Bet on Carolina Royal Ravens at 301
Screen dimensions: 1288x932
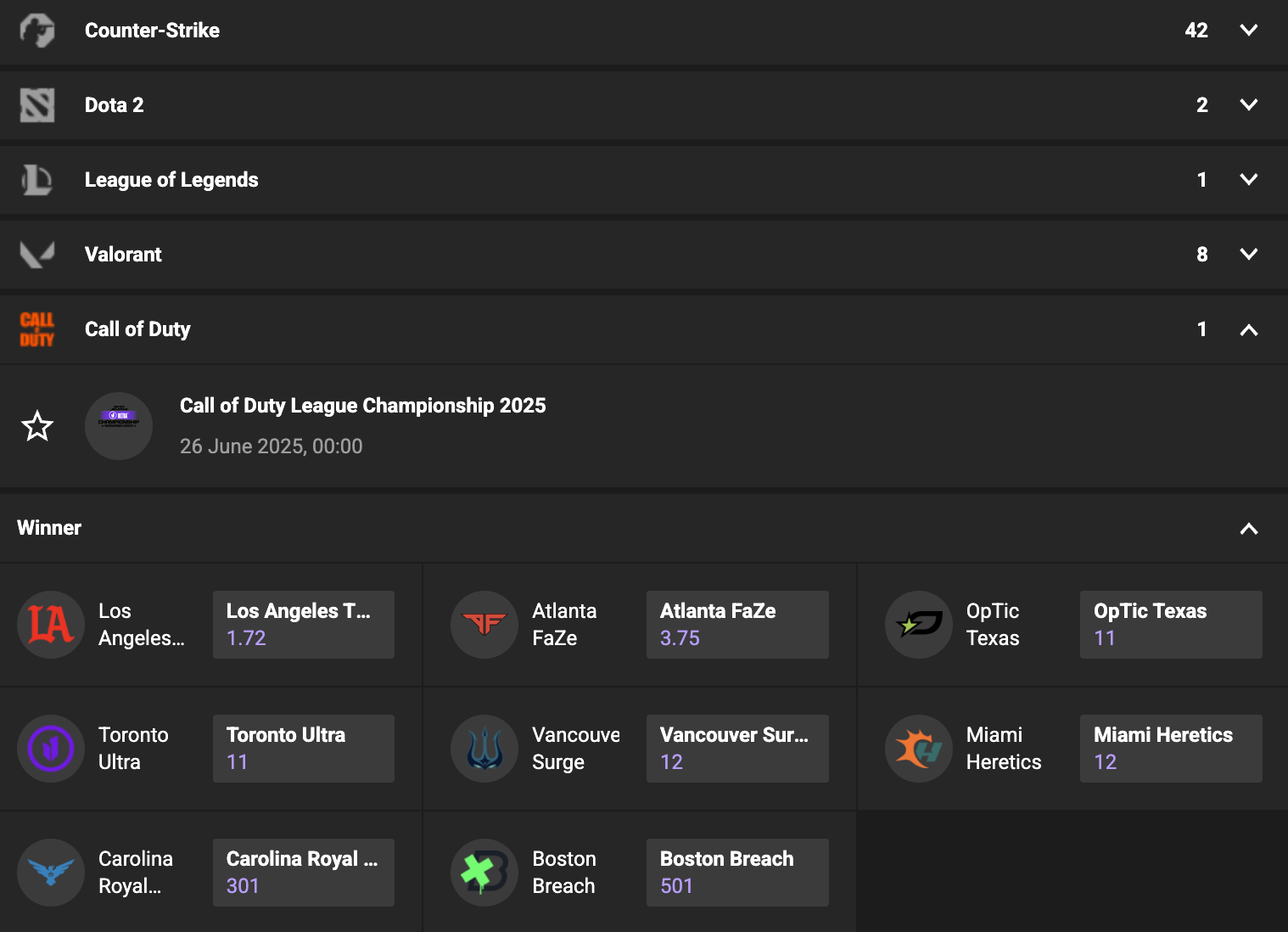click(304, 873)
